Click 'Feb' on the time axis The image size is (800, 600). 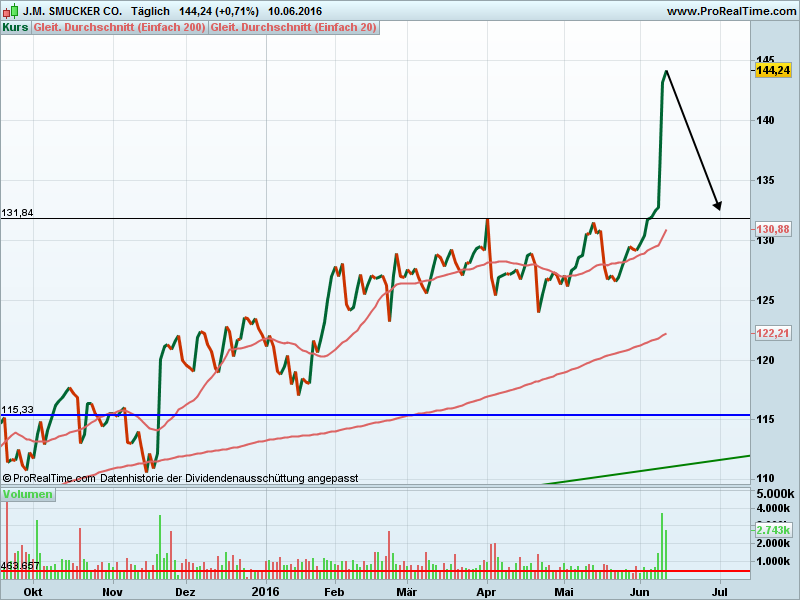click(x=334, y=592)
